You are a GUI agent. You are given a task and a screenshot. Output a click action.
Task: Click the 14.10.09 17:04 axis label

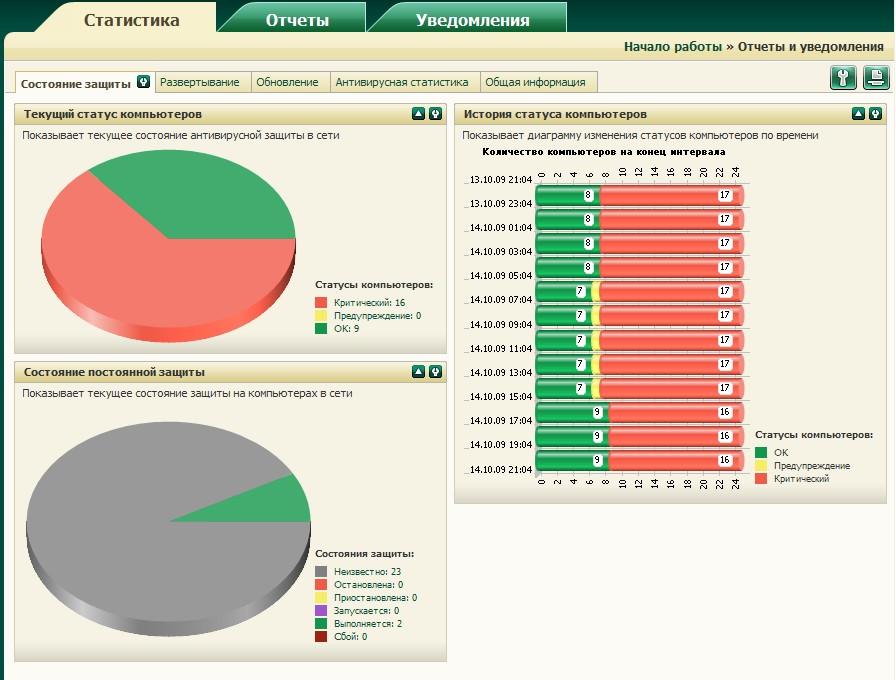(x=501, y=421)
